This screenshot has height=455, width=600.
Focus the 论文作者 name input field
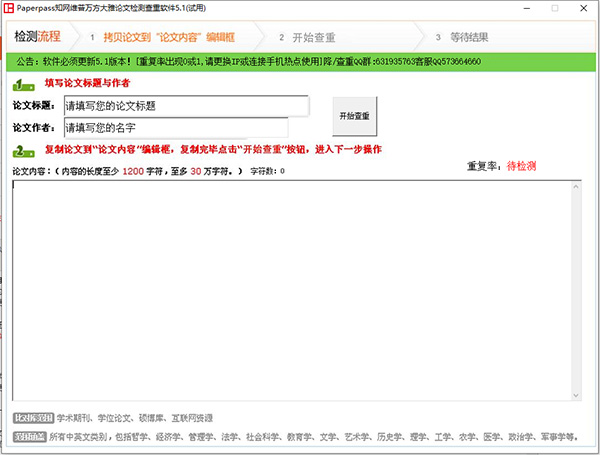coord(176,127)
